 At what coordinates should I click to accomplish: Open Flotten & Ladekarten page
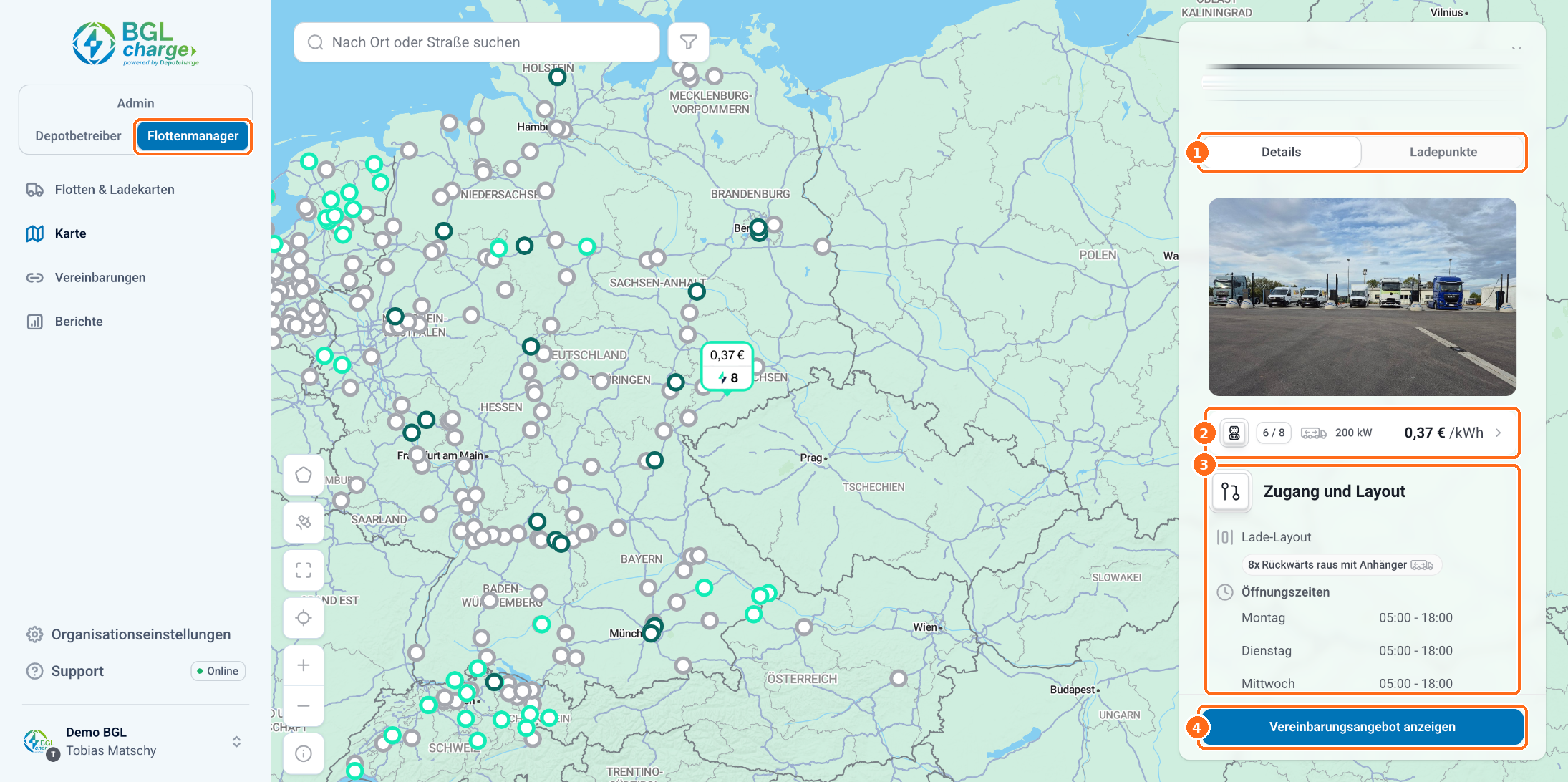click(115, 190)
